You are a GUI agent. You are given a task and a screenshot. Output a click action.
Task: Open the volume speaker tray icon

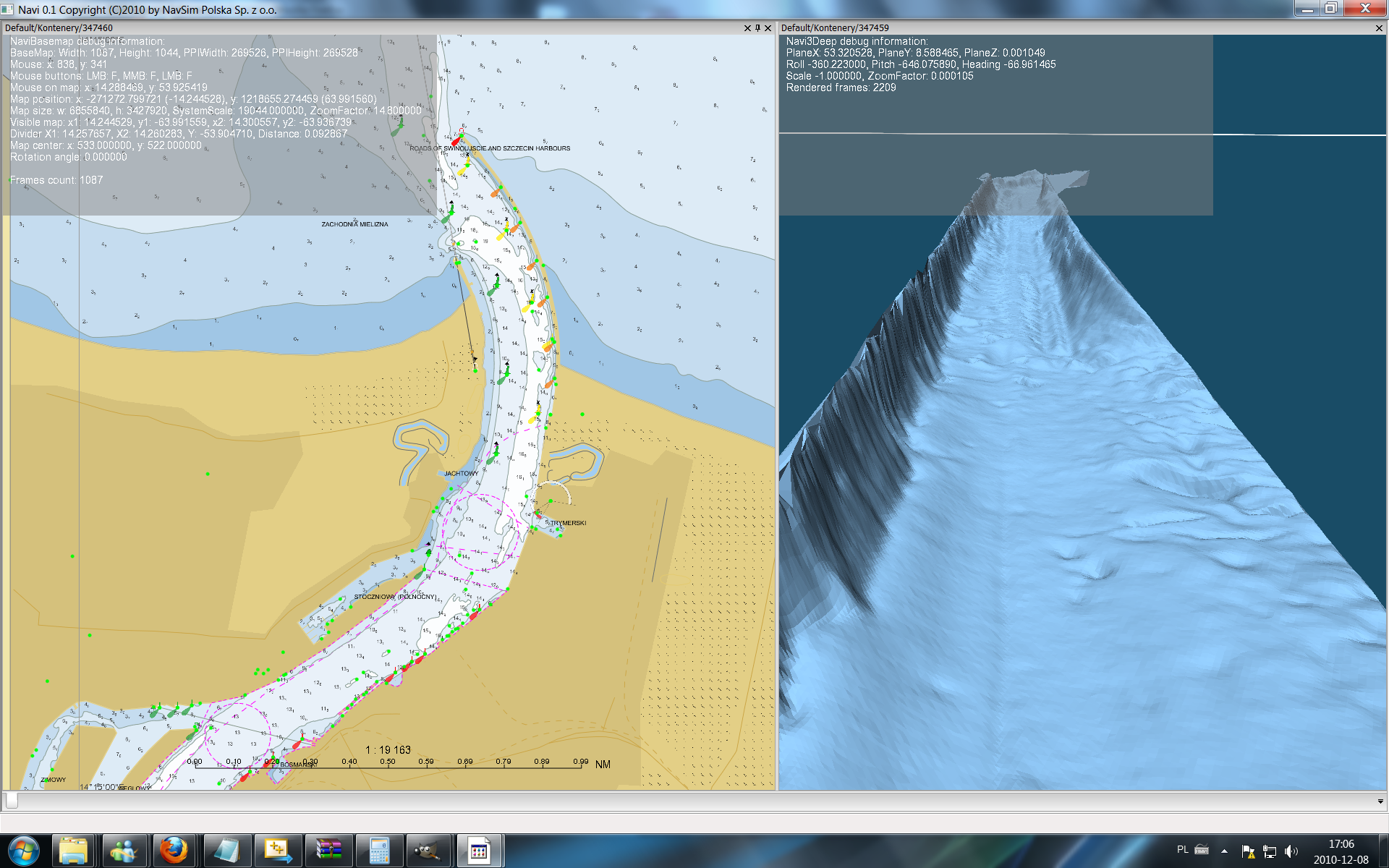coord(1291,851)
